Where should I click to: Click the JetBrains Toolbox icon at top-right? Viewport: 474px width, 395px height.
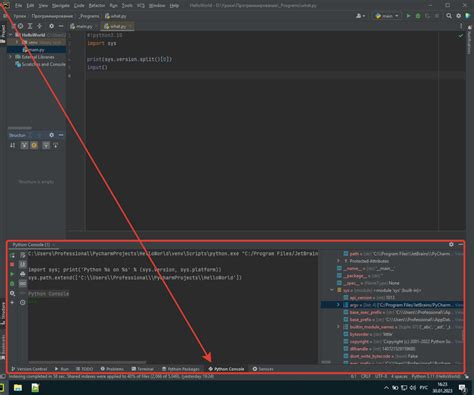(x=468, y=16)
